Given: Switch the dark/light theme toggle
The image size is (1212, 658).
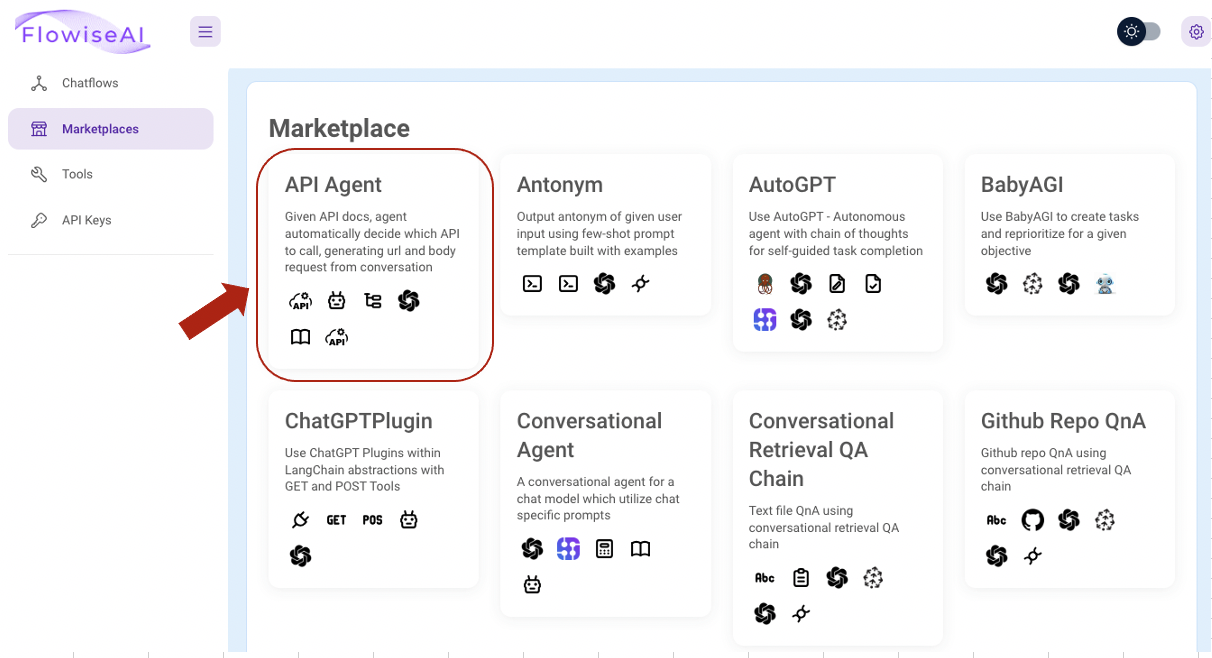Looking at the screenshot, I should [x=1139, y=32].
